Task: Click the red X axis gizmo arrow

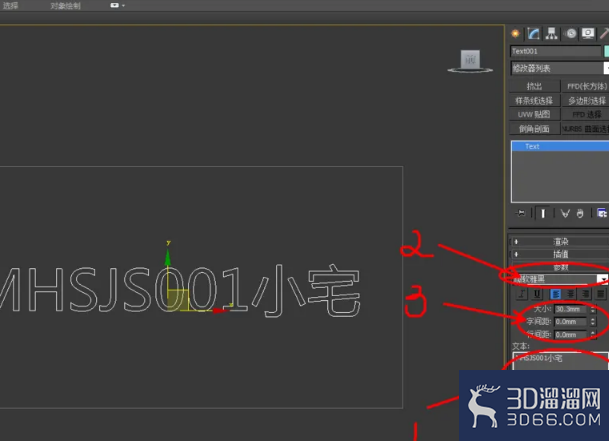Action: [x=220, y=311]
